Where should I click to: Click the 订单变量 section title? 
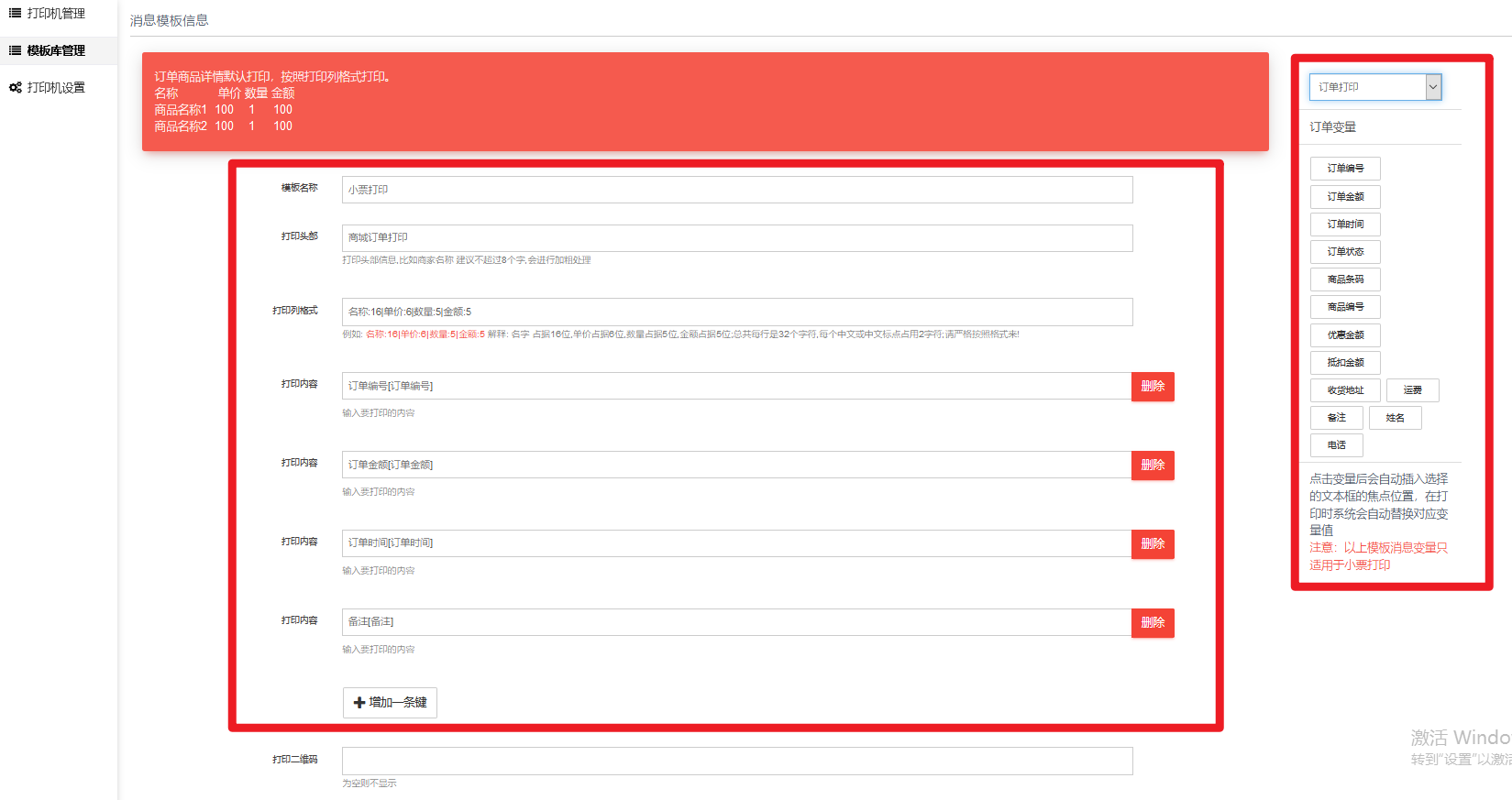click(x=1332, y=127)
